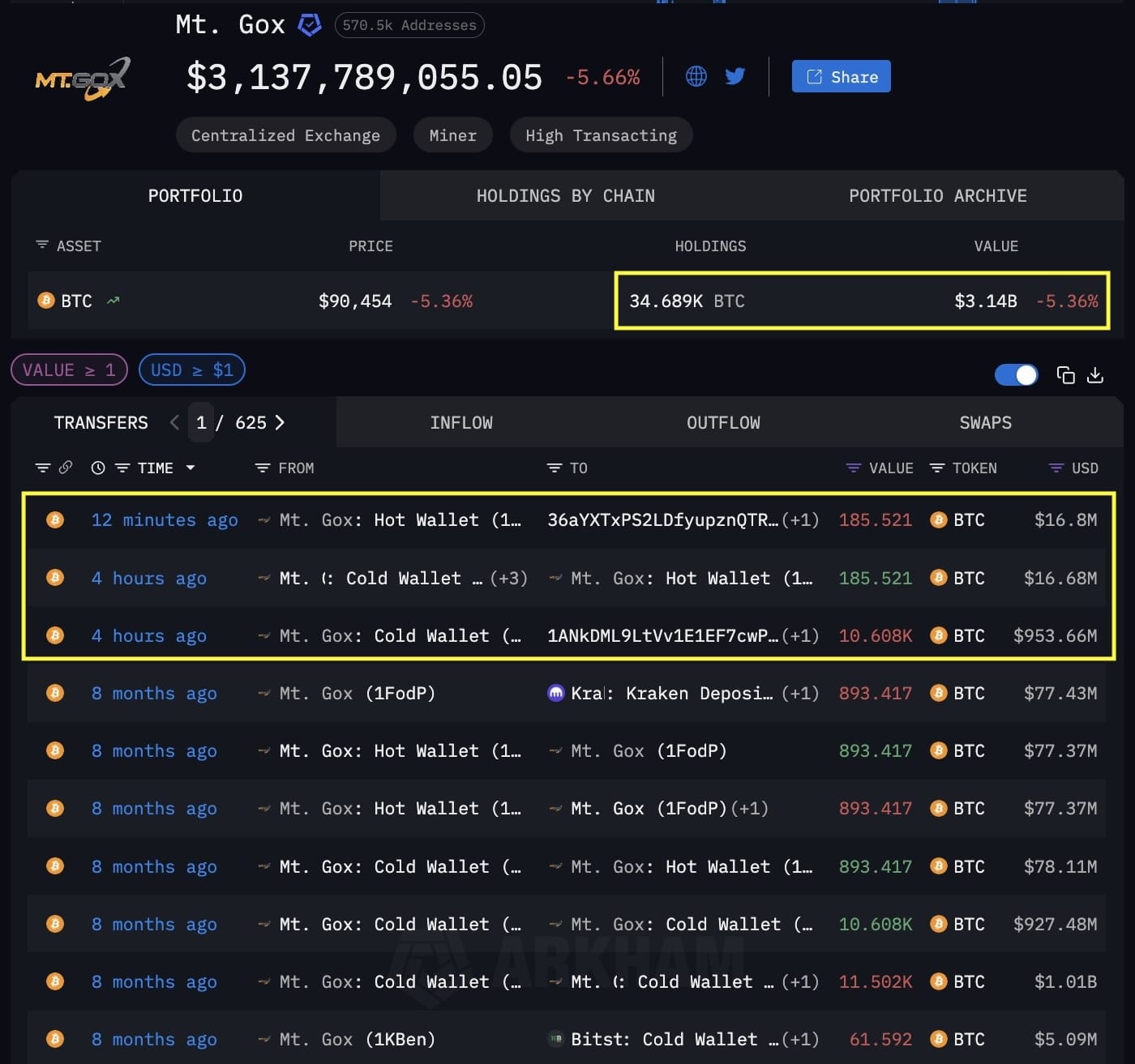Open the Mt. Gox website globe icon
This screenshot has height=1064, width=1135.
[696, 76]
